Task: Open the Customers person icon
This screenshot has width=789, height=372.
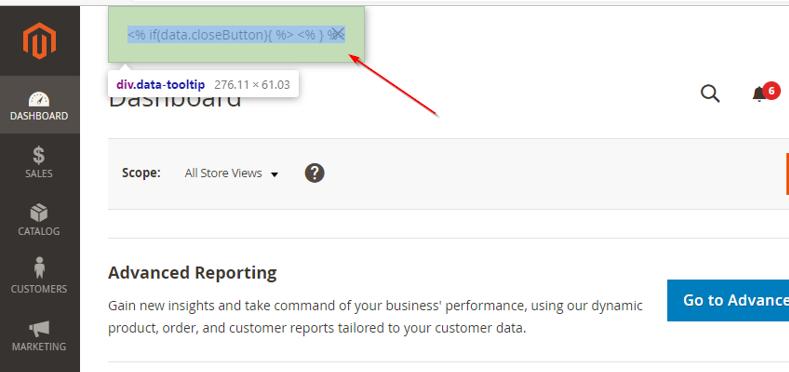Action: [x=39, y=268]
